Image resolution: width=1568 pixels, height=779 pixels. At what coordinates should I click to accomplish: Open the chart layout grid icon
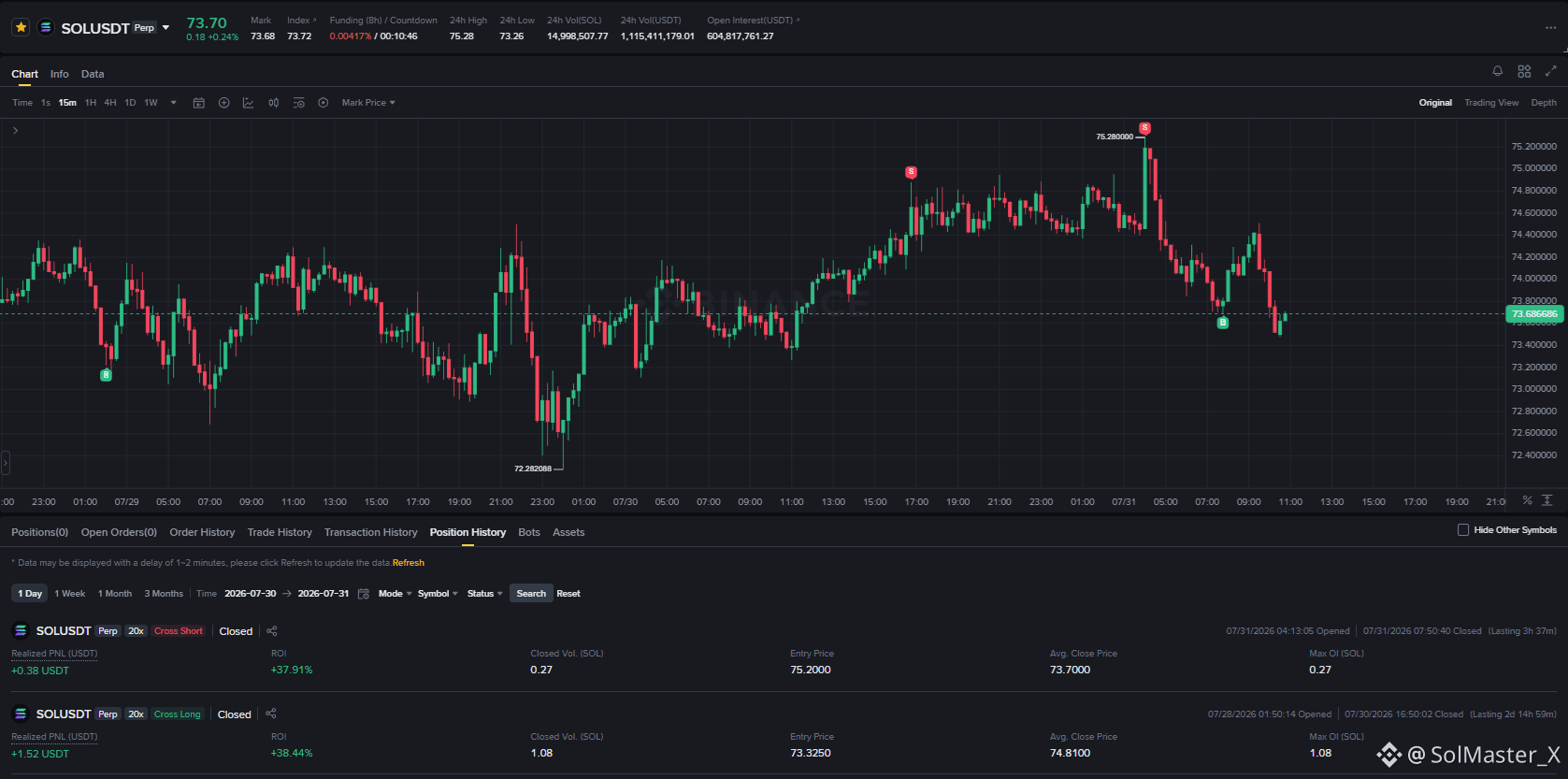click(1524, 71)
